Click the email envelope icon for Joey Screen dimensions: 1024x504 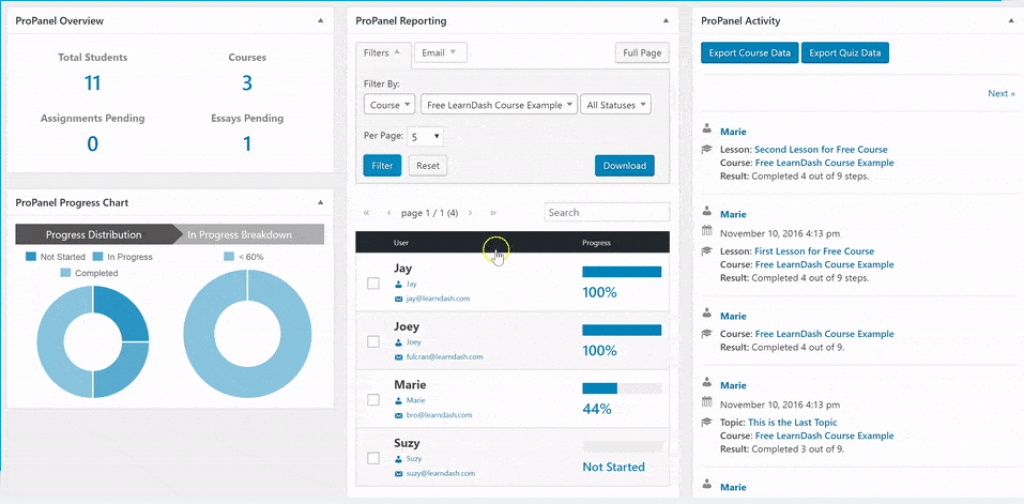398,356
